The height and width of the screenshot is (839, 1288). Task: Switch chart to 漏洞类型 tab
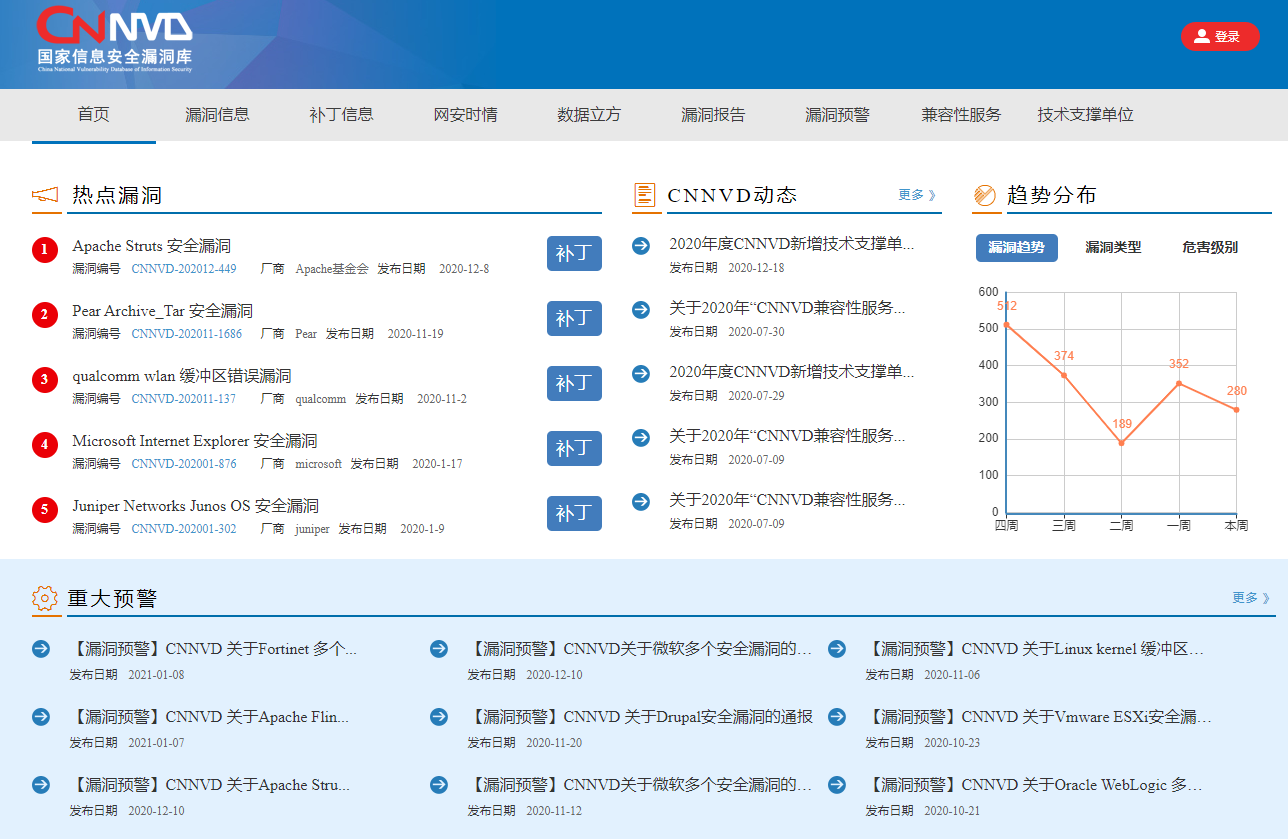point(1113,248)
